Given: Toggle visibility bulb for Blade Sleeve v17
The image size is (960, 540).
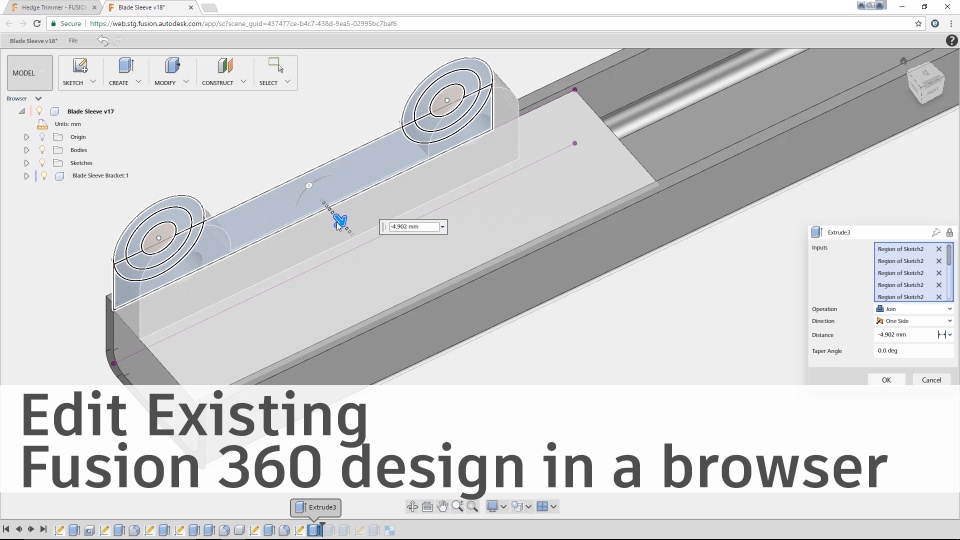Looking at the screenshot, I should [39, 111].
